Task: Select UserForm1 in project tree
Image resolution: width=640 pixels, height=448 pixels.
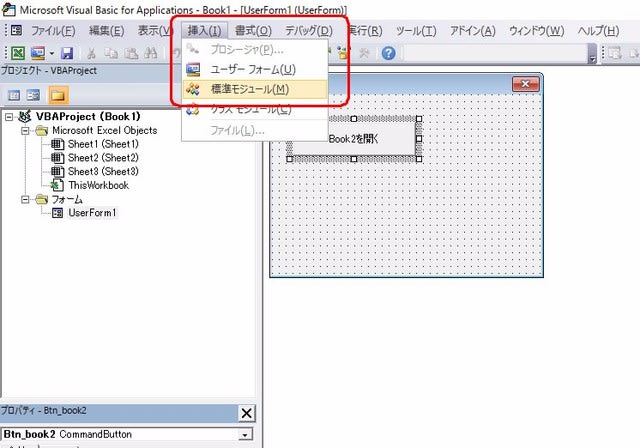Action: pyautogui.click(x=92, y=213)
